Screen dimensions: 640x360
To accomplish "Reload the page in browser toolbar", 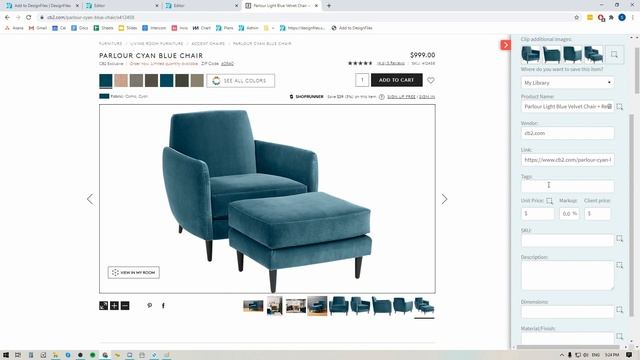I will (29, 18).
